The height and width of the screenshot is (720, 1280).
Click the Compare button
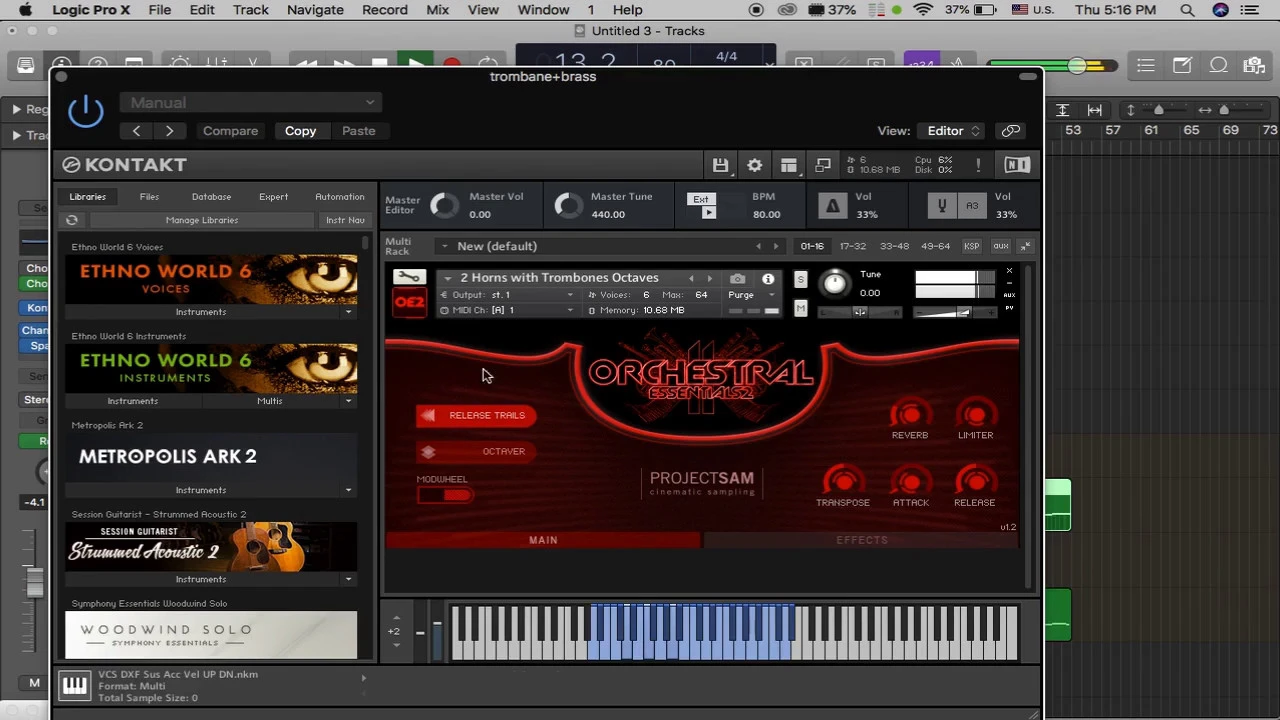(x=230, y=131)
